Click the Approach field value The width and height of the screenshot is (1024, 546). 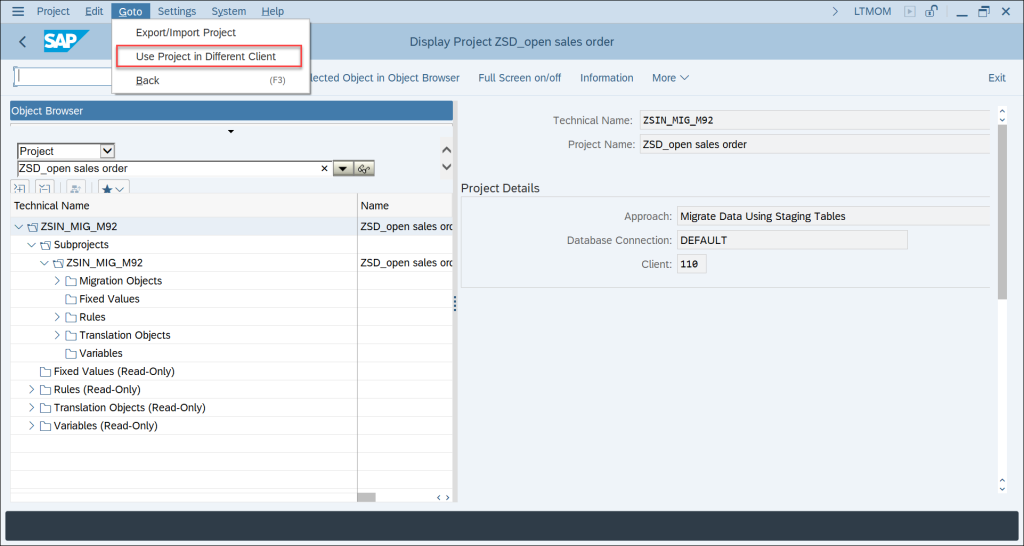[833, 216]
